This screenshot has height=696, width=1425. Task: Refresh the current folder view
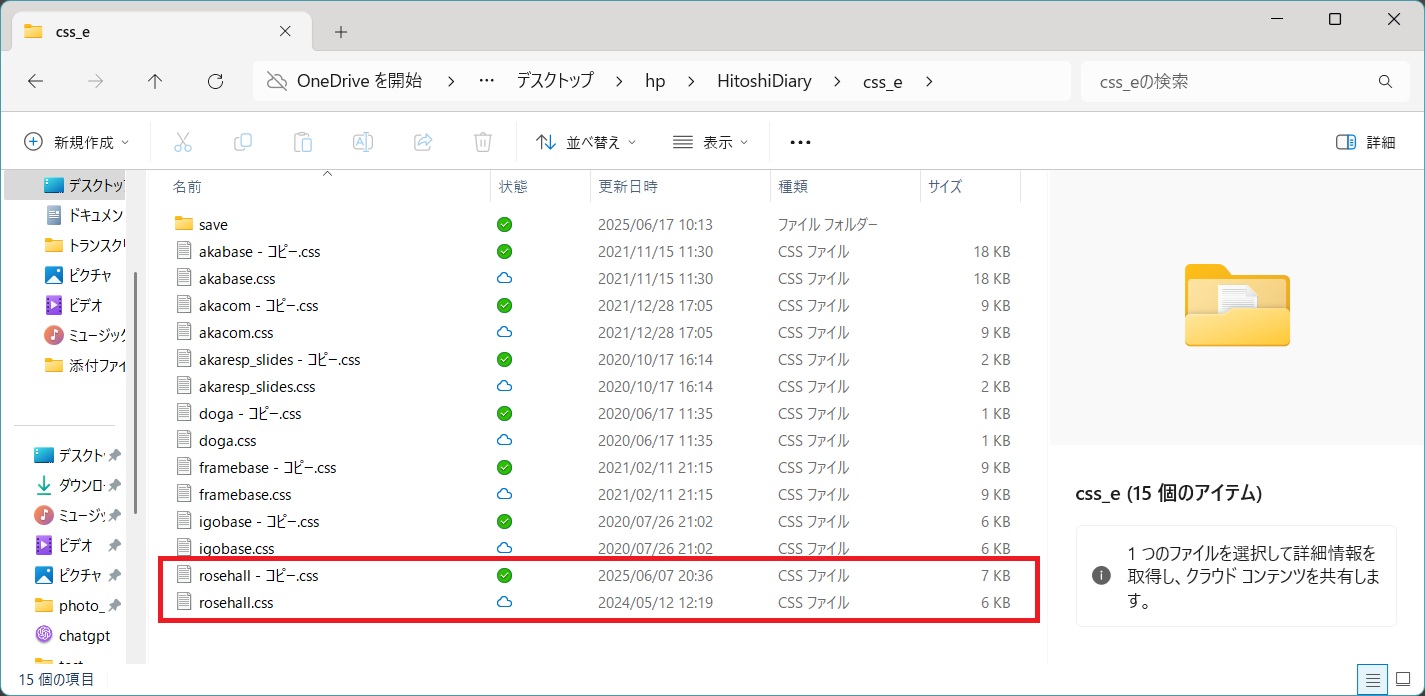pyautogui.click(x=214, y=82)
